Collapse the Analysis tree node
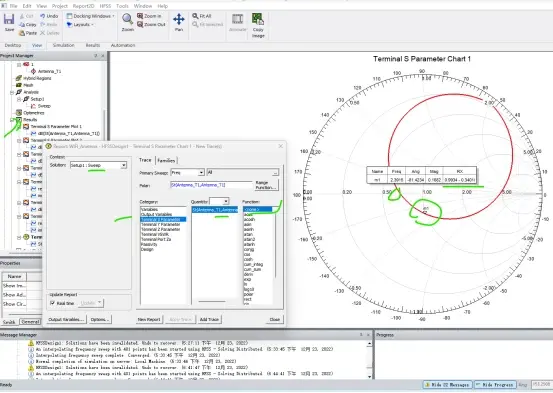This screenshot has height=393, width=553. tap(12, 92)
